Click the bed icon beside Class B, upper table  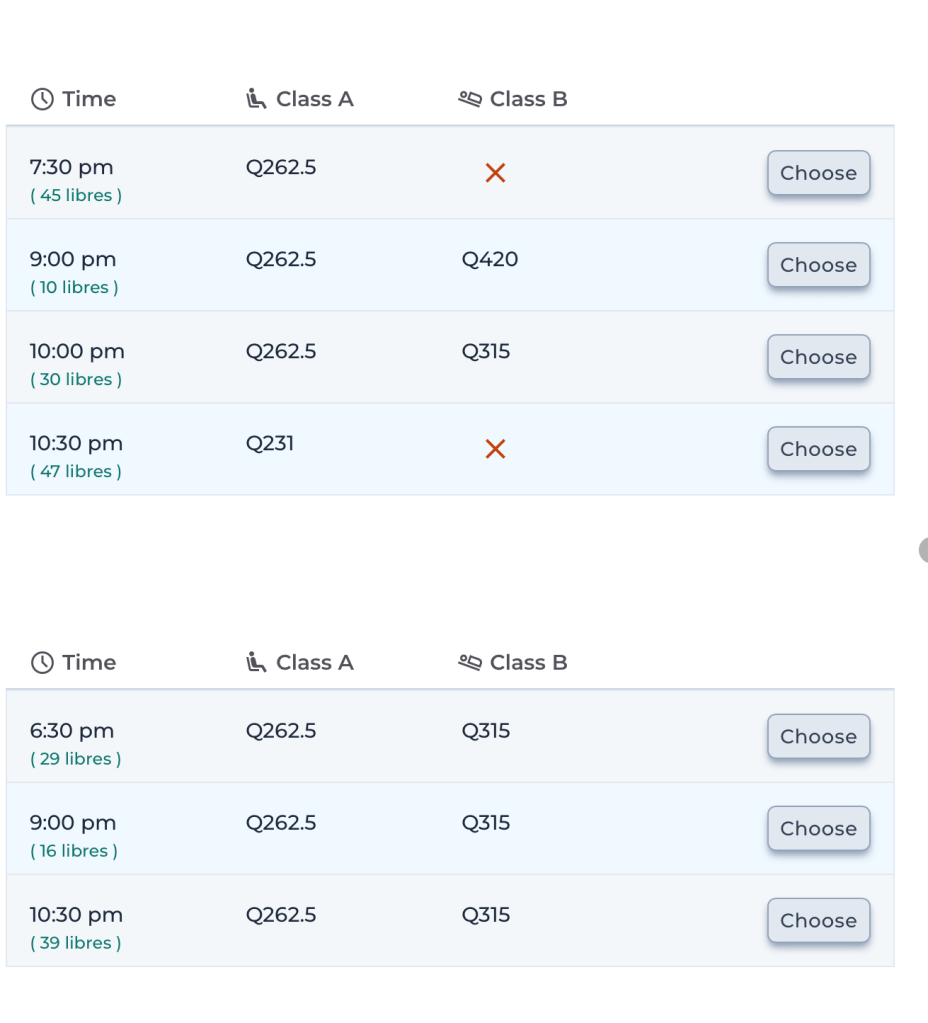tap(470, 99)
